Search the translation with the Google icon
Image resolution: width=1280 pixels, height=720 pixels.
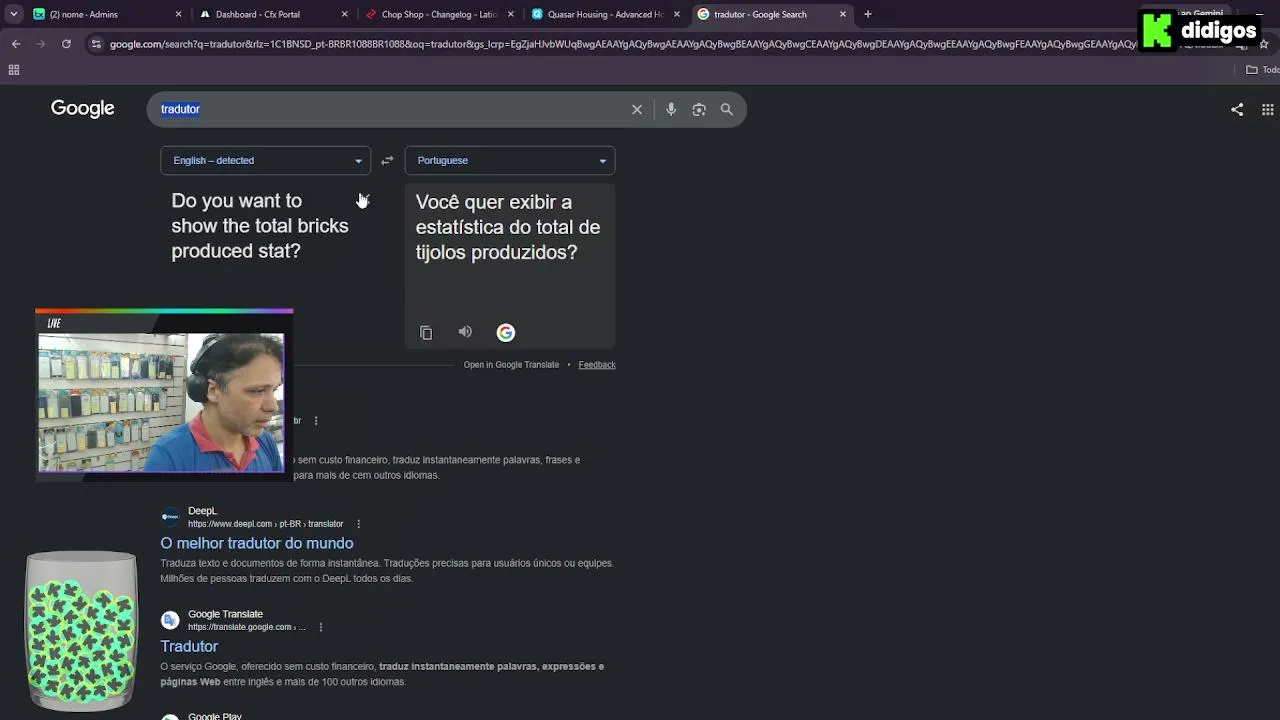pos(506,332)
